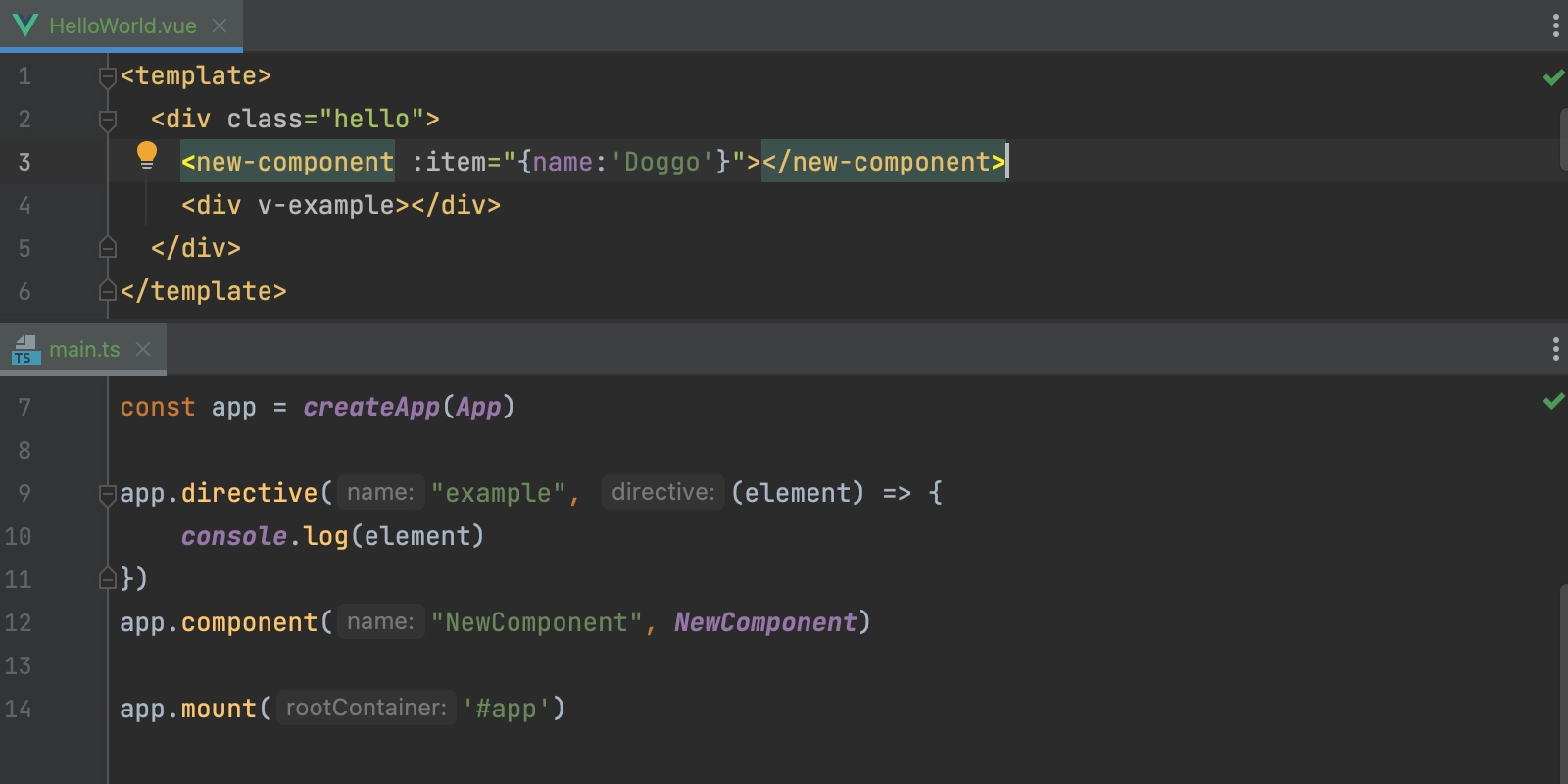
Task: Open tab options menu for main.ts pane
Action: tap(1555, 349)
